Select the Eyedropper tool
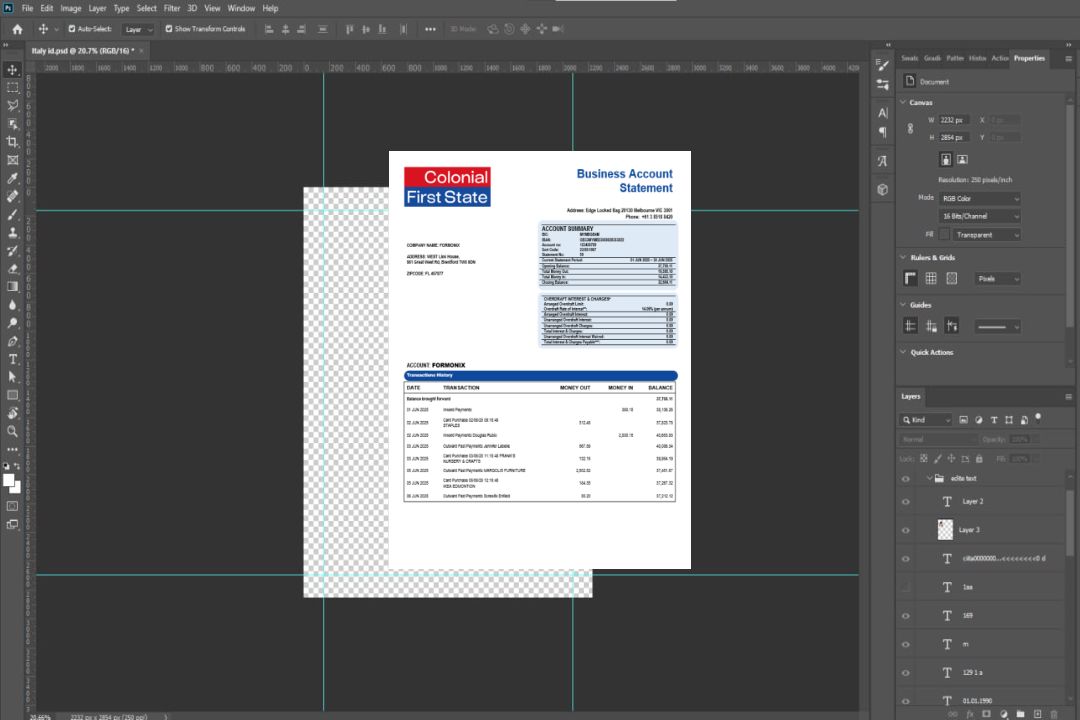The height and width of the screenshot is (720, 1080). point(12,178)
